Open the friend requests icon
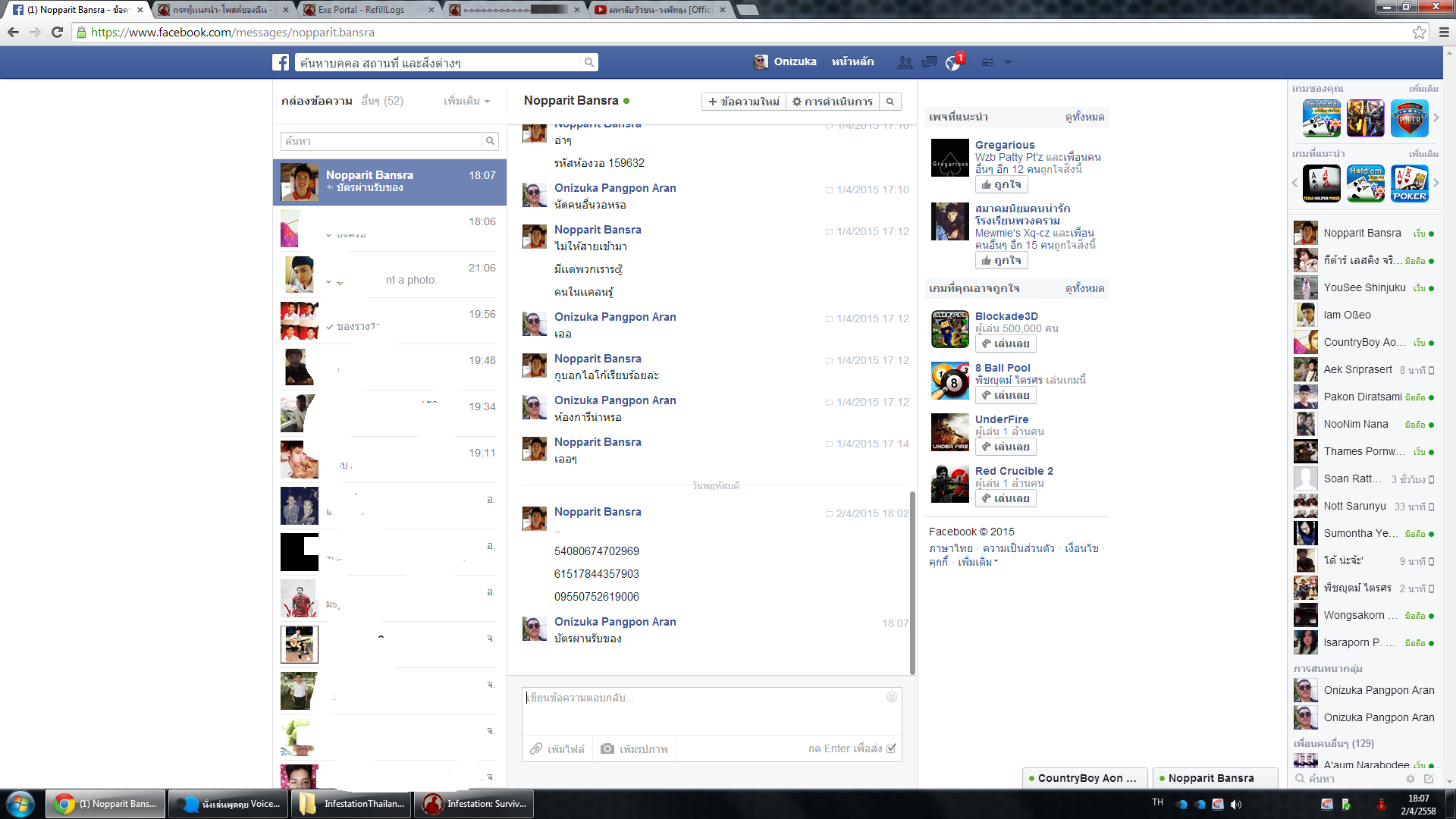 pyautogui.click(x=905, y=62)
